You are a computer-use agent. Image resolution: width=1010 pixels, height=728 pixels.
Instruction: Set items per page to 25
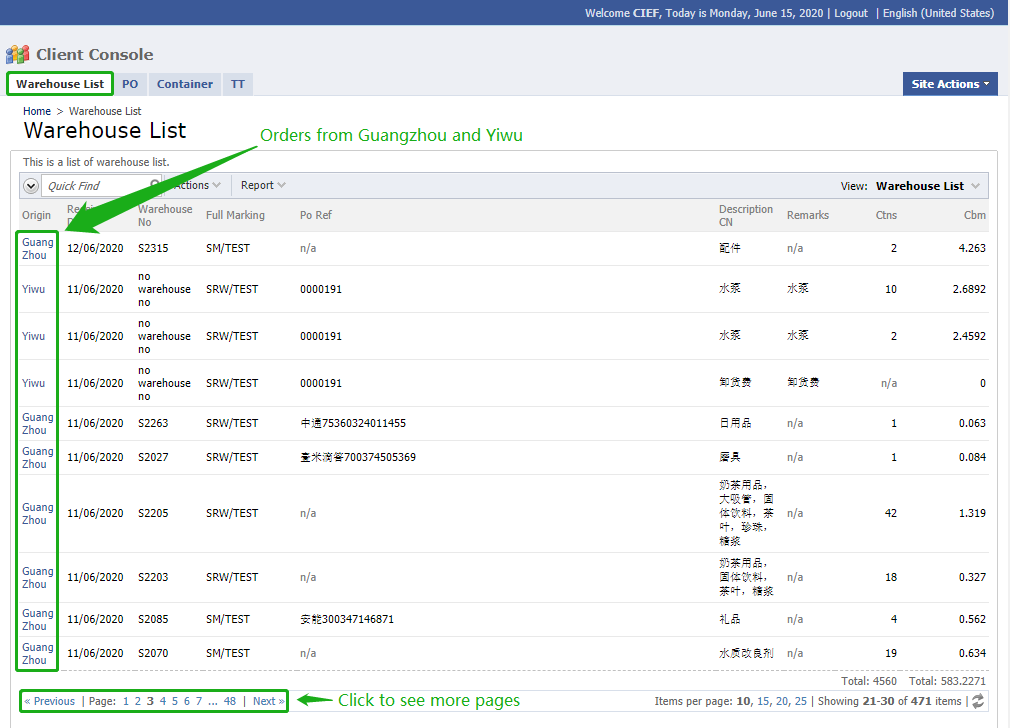click(800, 701)
